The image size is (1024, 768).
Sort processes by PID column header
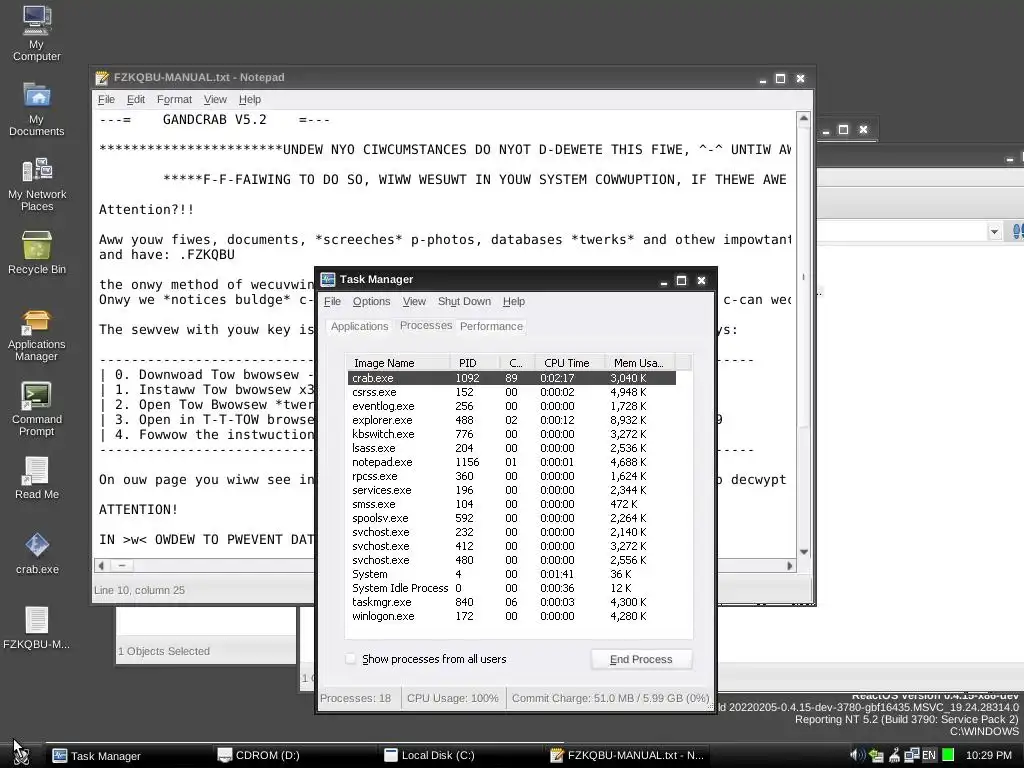click(x=475, y=363)
